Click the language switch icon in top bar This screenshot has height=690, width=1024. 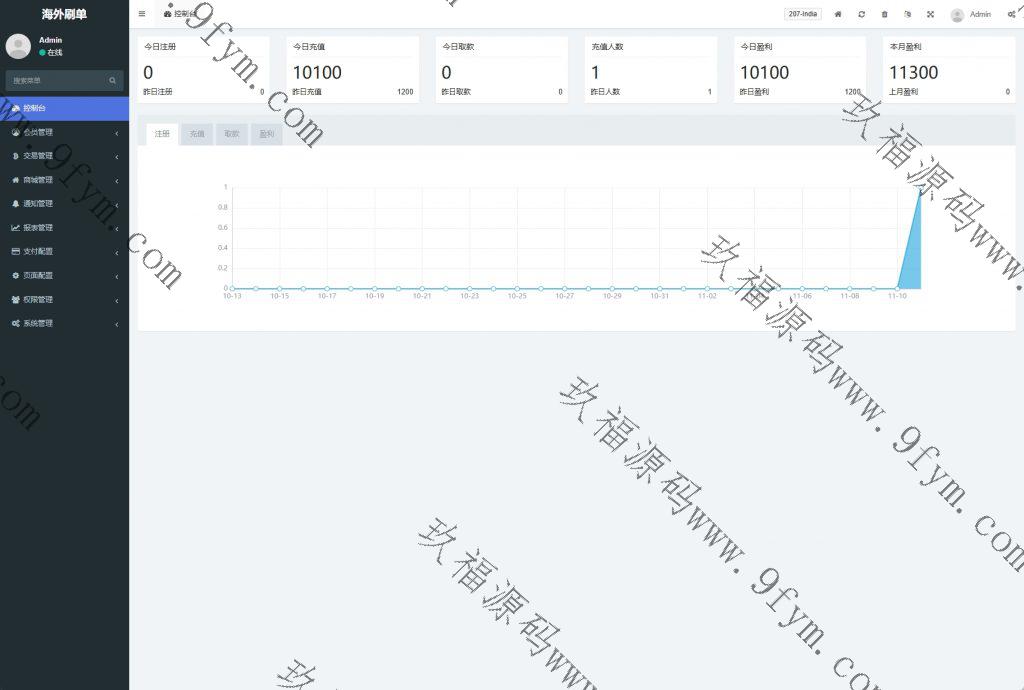point(907,14)
